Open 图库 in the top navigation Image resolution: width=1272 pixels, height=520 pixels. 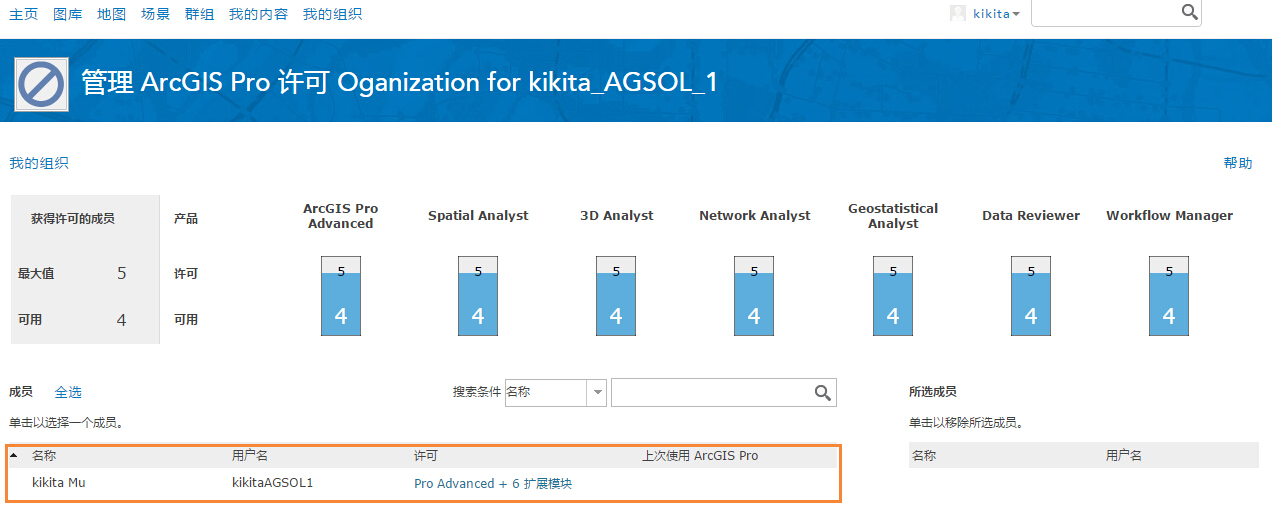67,14
